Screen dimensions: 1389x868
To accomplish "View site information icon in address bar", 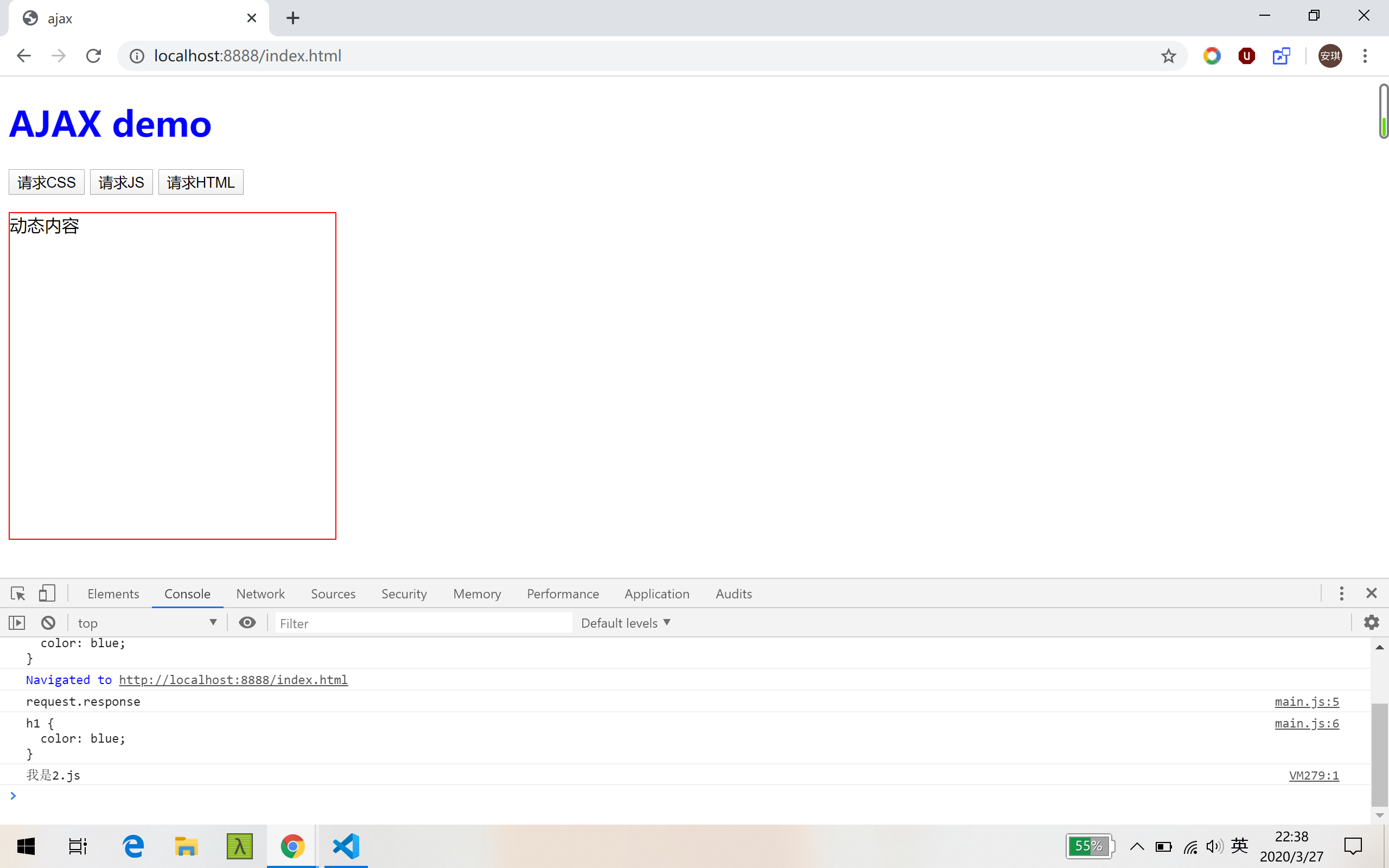I will [137, 56].
